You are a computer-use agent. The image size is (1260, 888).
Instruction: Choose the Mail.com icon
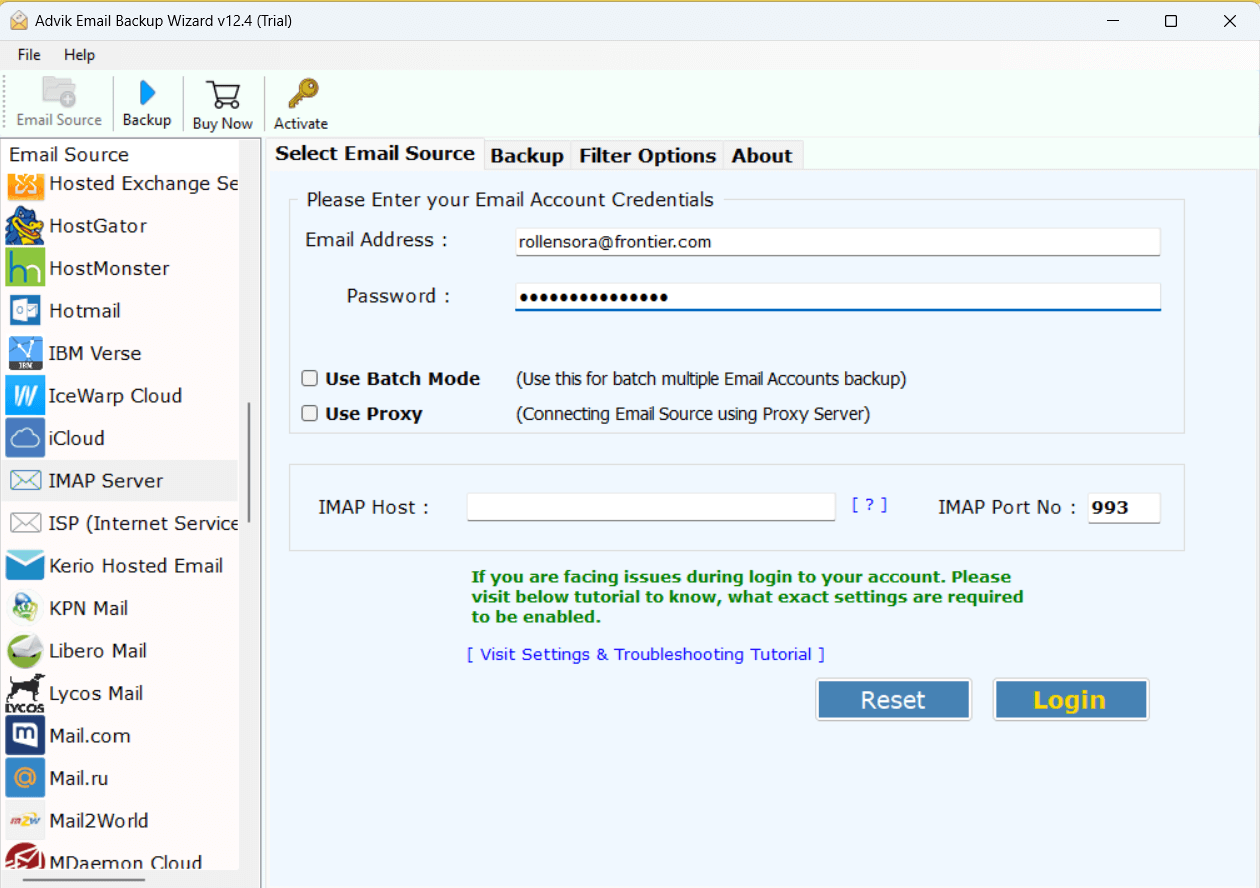point(25,736)
